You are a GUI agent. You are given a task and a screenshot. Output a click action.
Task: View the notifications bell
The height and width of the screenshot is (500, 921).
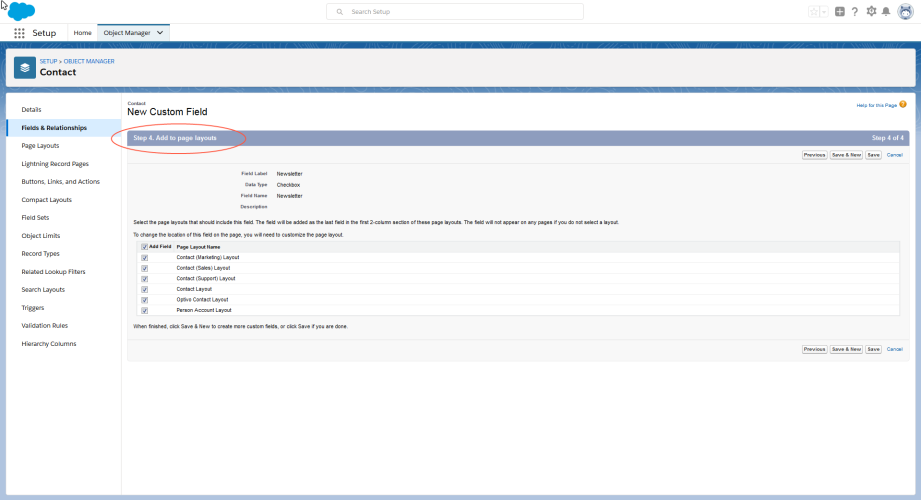[x=886, y=12]
